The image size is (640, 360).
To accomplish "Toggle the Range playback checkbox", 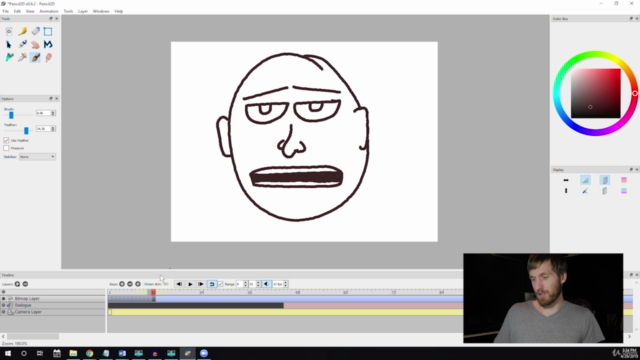I will tap(221, 284).
